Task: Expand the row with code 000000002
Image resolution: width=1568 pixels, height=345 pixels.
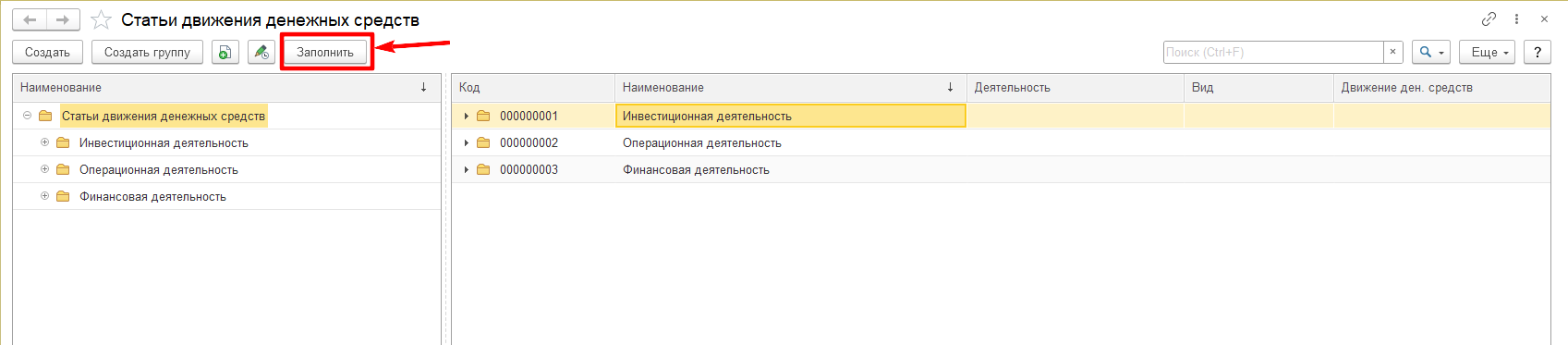Action: click(467, 142)
